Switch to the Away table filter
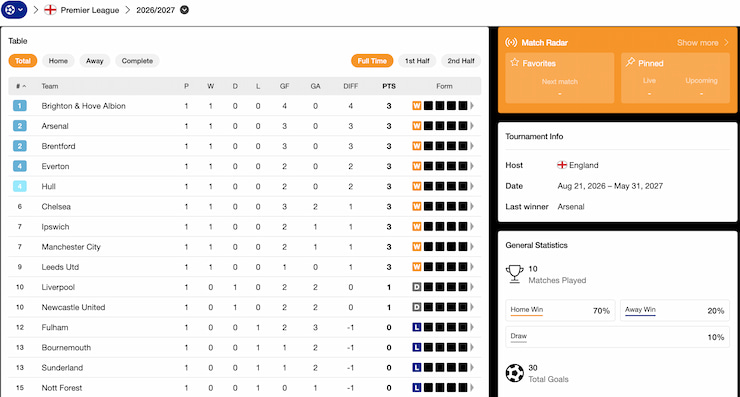 point(94,61)
